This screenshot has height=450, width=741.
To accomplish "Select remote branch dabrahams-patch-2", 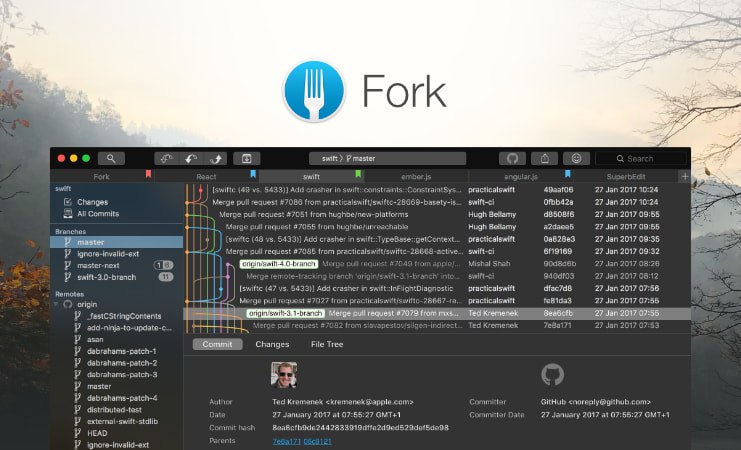I will coord(122,363).
